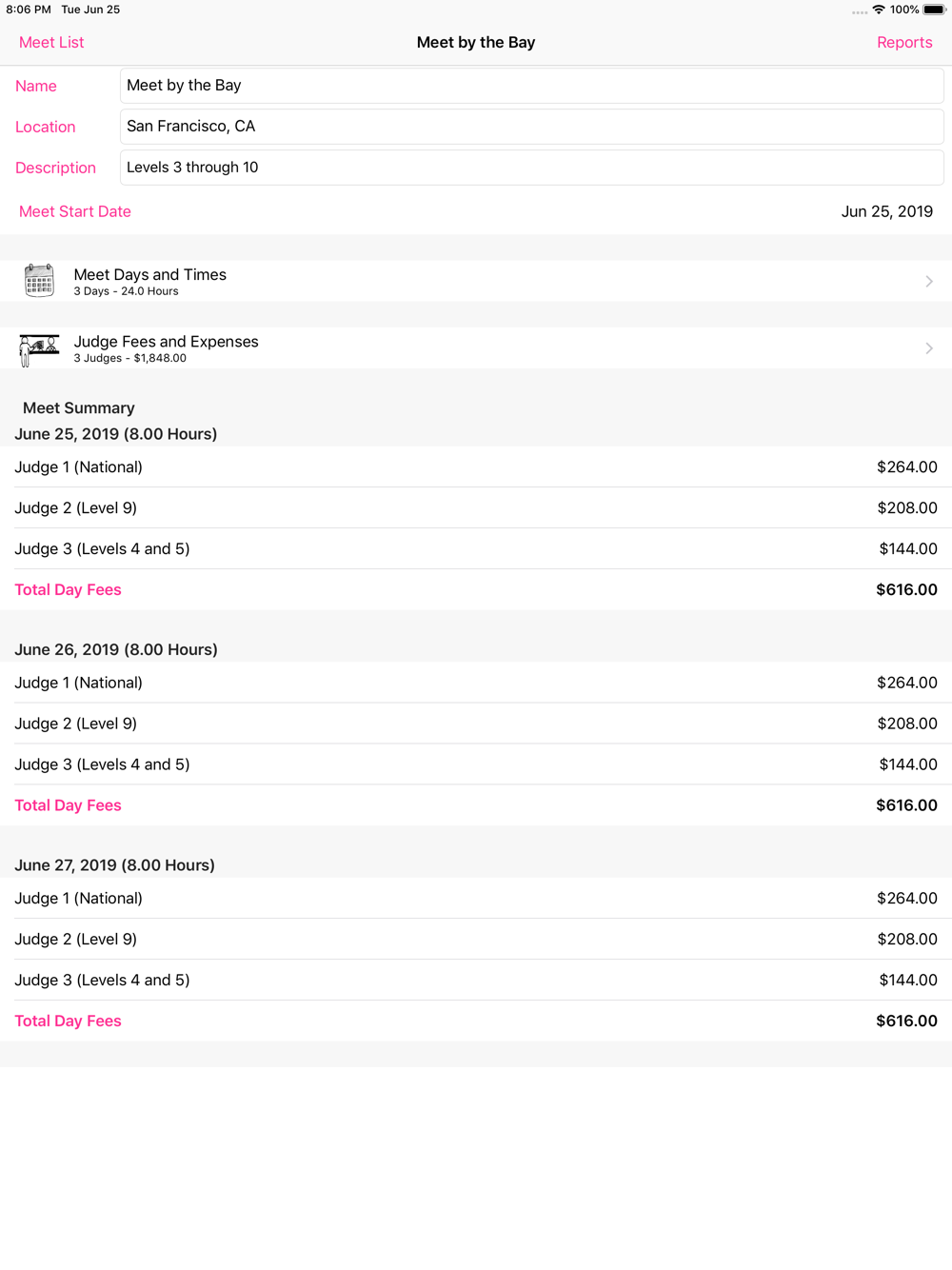
Task: Tap the judges icon for Fees and Expenses
Action: [39, 348]
